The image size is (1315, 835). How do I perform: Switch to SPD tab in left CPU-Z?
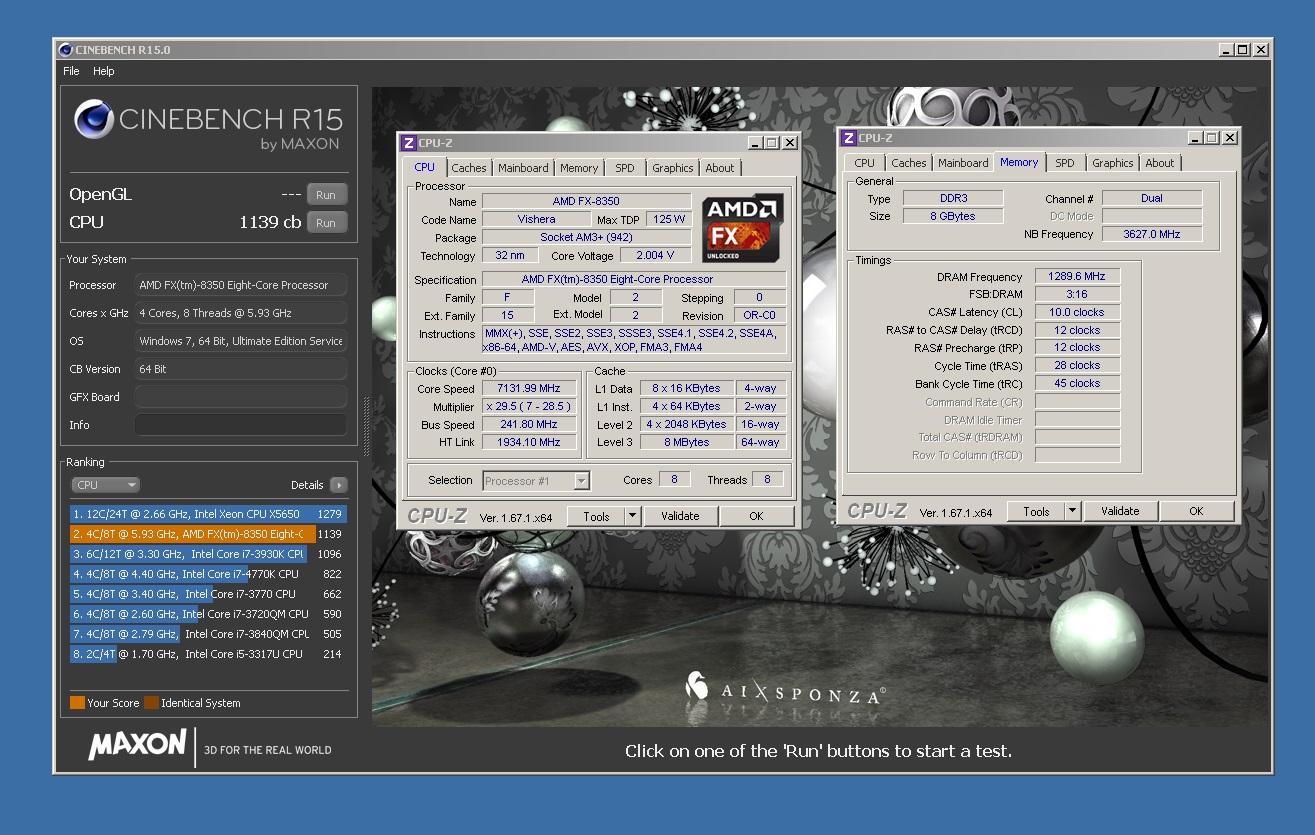click(625, 168)
